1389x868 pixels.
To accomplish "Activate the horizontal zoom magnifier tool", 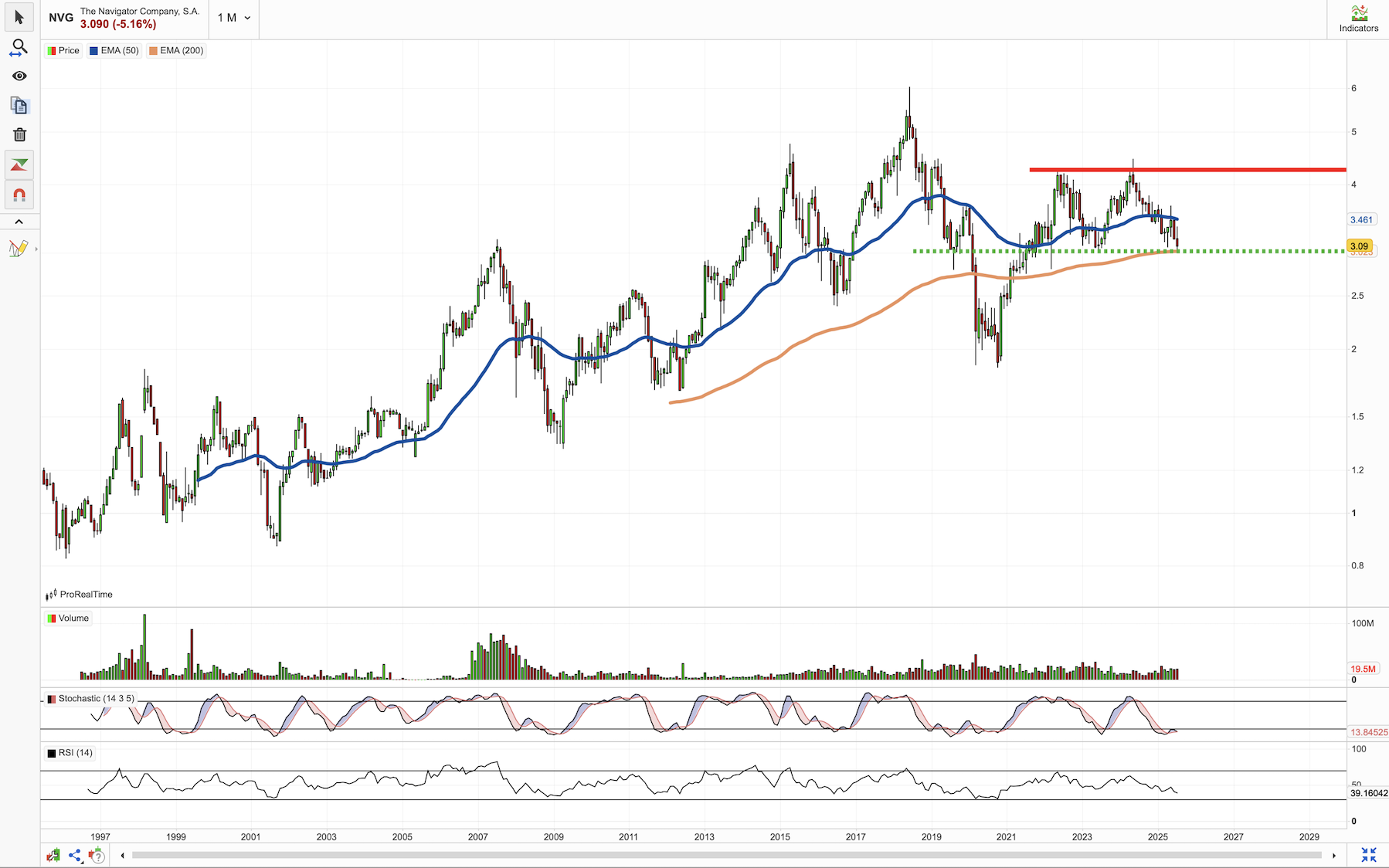I will point(19,48).
